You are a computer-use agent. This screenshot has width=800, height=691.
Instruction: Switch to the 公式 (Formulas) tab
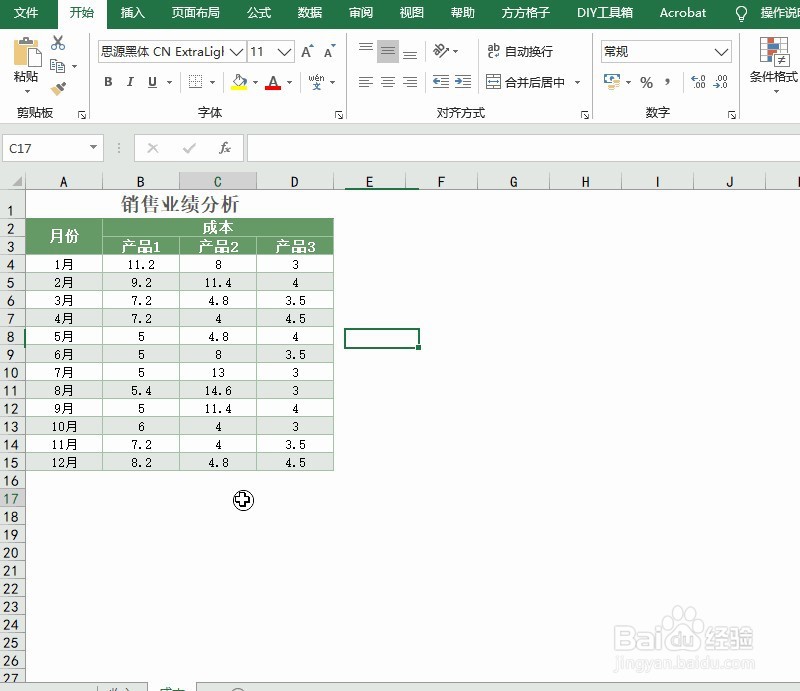pyautogui.click(x=259, y=13)
